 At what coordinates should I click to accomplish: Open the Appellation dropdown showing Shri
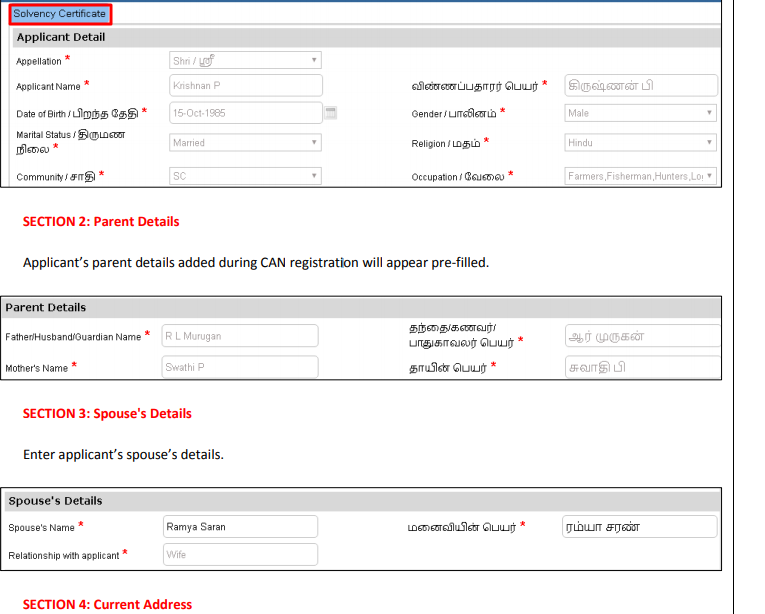pyautogui.click(x=245, y=61)
